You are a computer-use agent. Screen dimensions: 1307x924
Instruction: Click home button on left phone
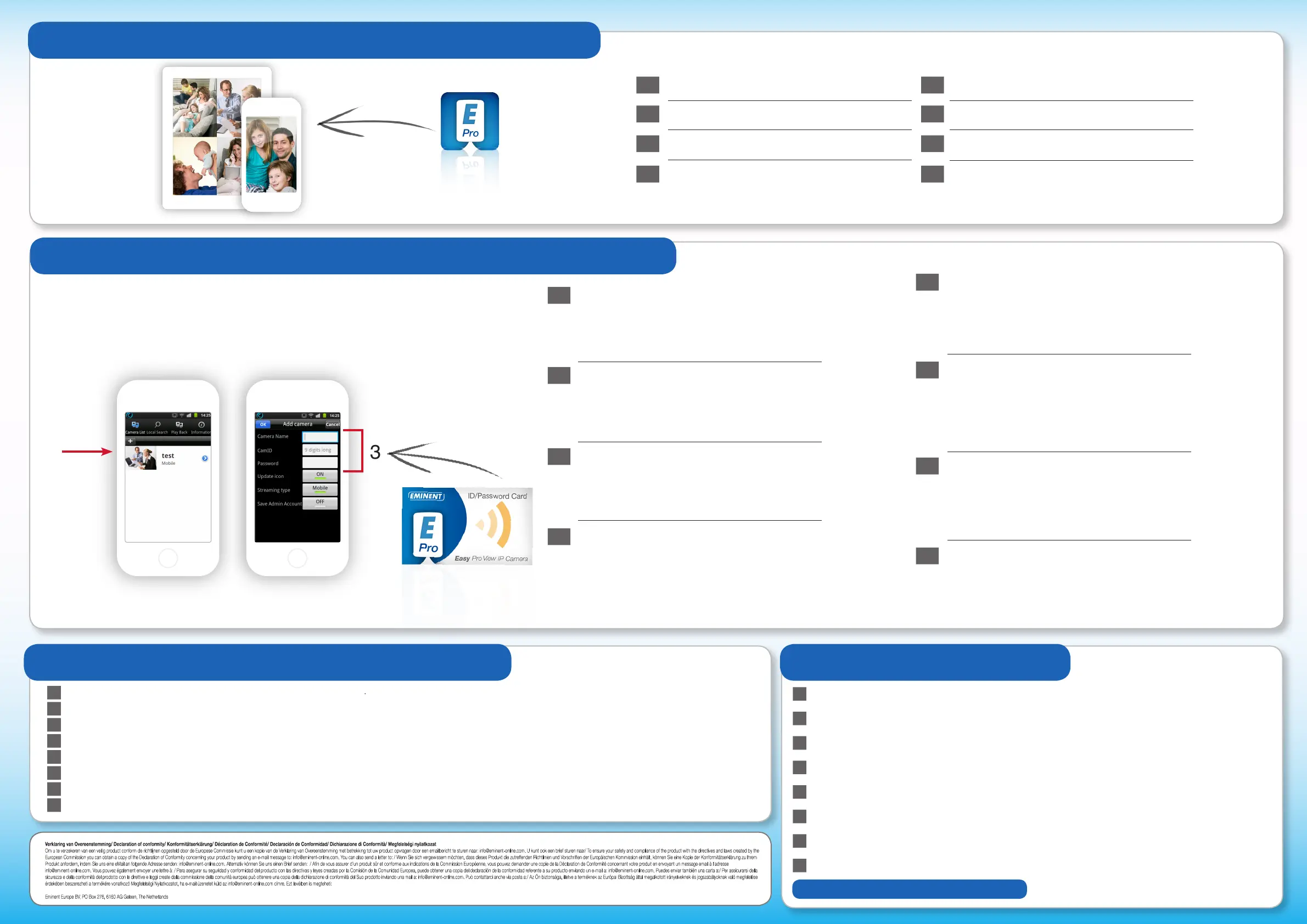tap(168, 558)
